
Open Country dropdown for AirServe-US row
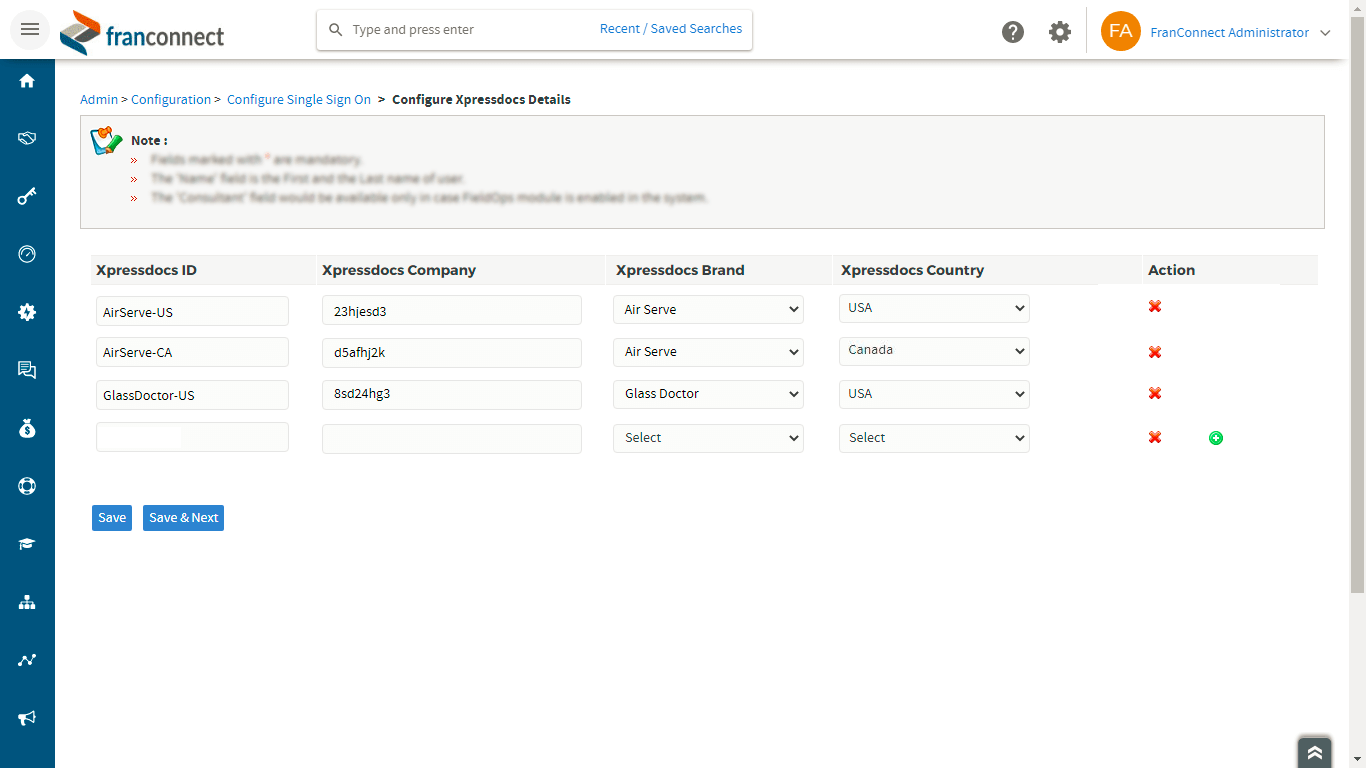coord(934,308)
